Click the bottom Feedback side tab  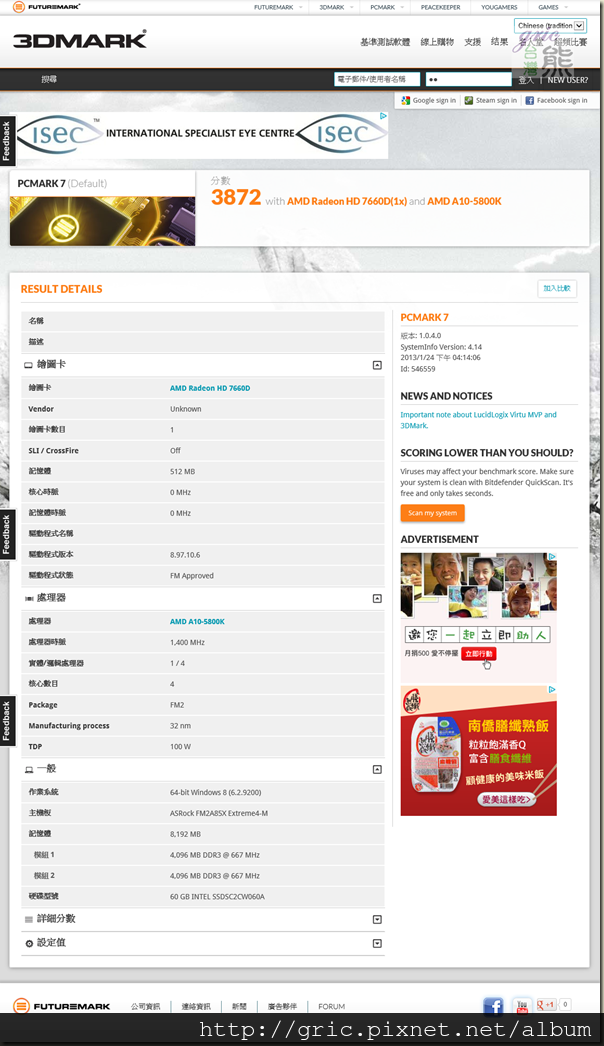pos(7,721)
